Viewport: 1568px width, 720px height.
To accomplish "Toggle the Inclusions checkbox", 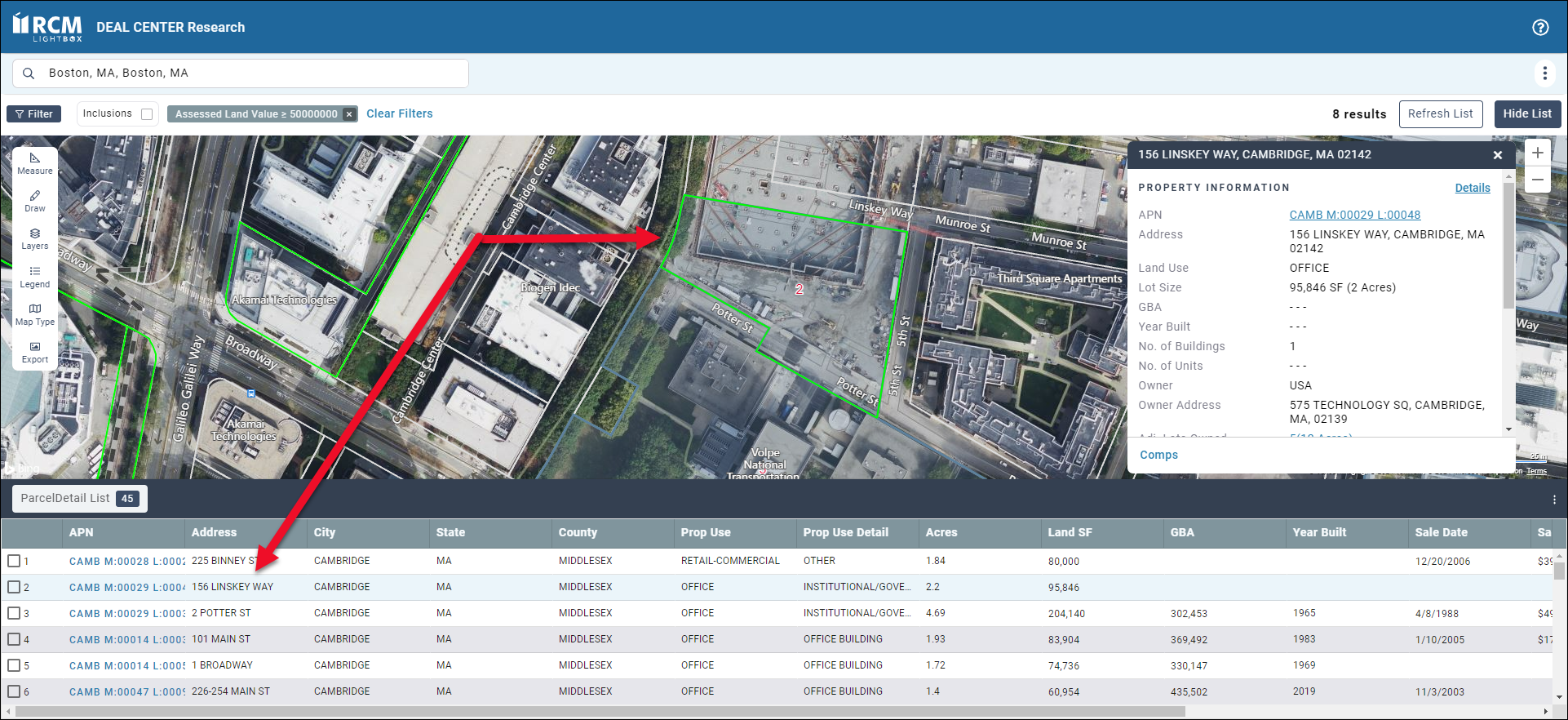I will tap(147, 114).
